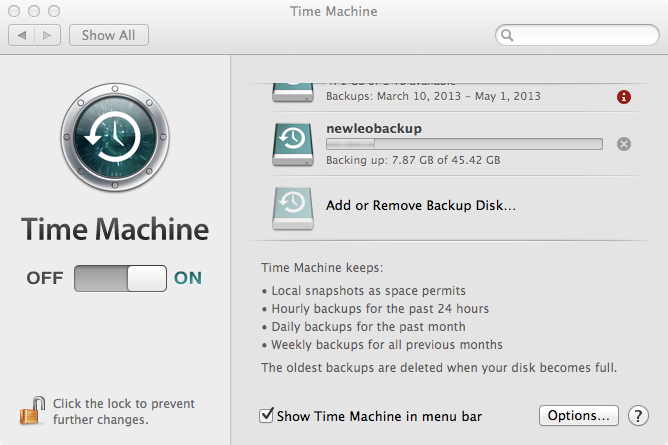Open Time Machine help via question mark
Image resolution: width=668 pixels, height=445 pixels.
tap(638, 416)
